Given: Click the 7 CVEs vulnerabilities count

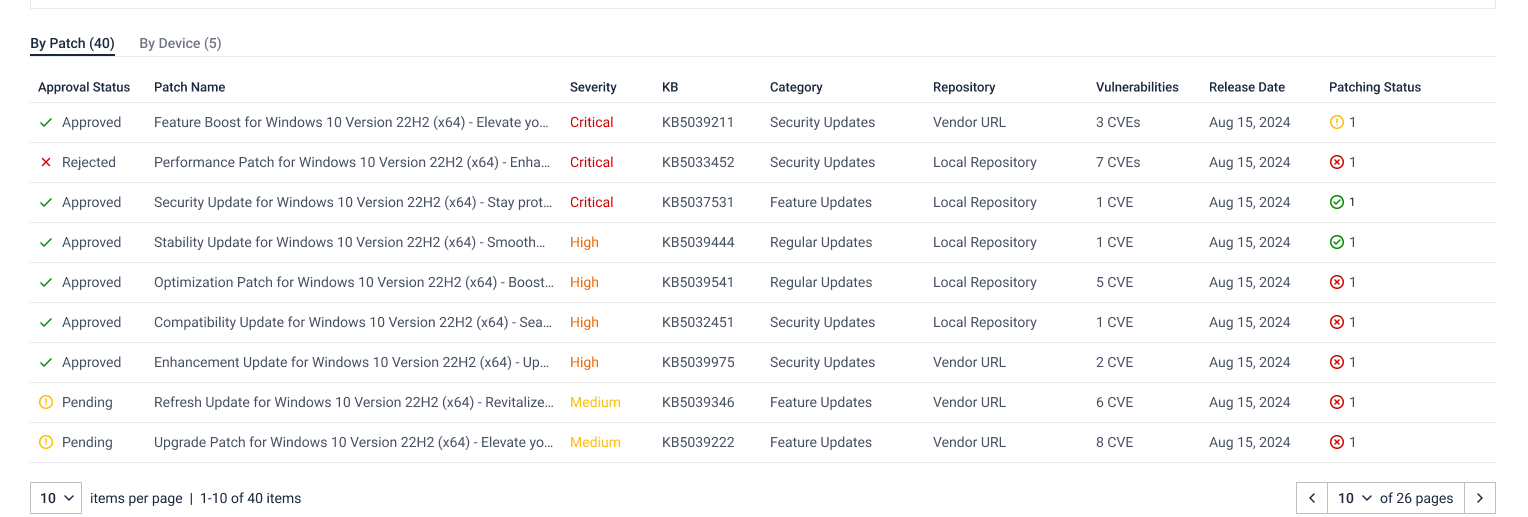Looking at the screenshot, I should point(1118,162).
